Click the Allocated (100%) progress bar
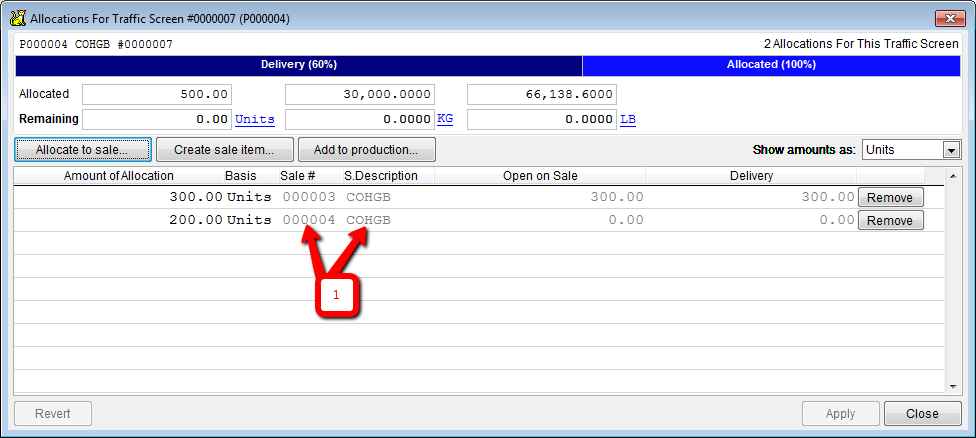This screenshot has width=976, height=438. coord(771,65)
